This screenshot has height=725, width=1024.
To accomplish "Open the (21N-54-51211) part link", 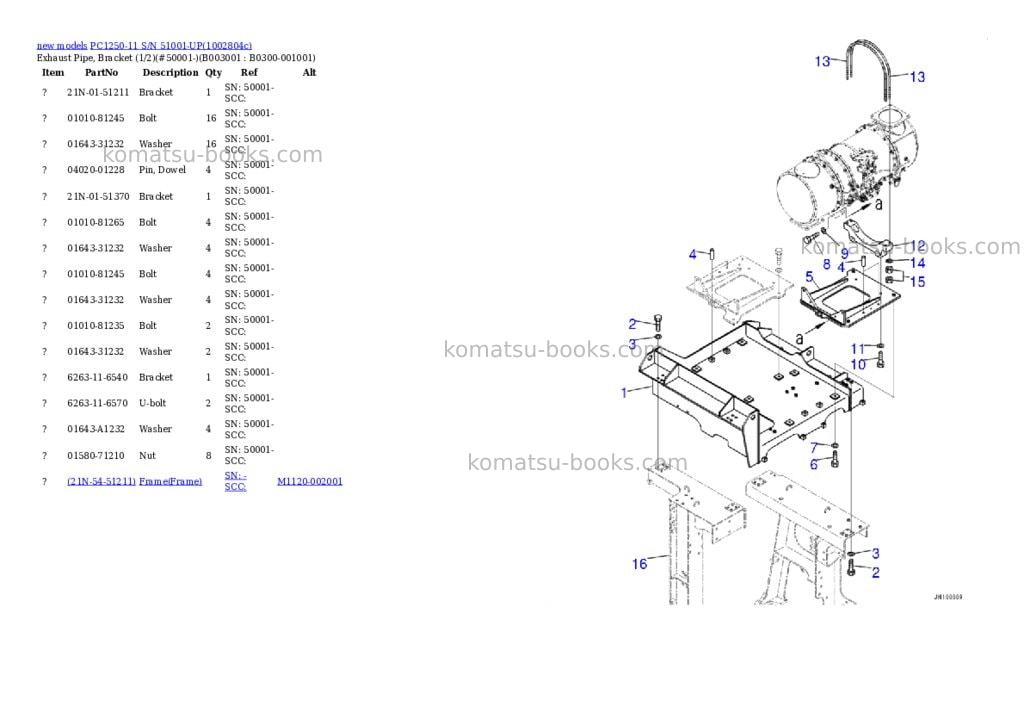I will (101, 481).
